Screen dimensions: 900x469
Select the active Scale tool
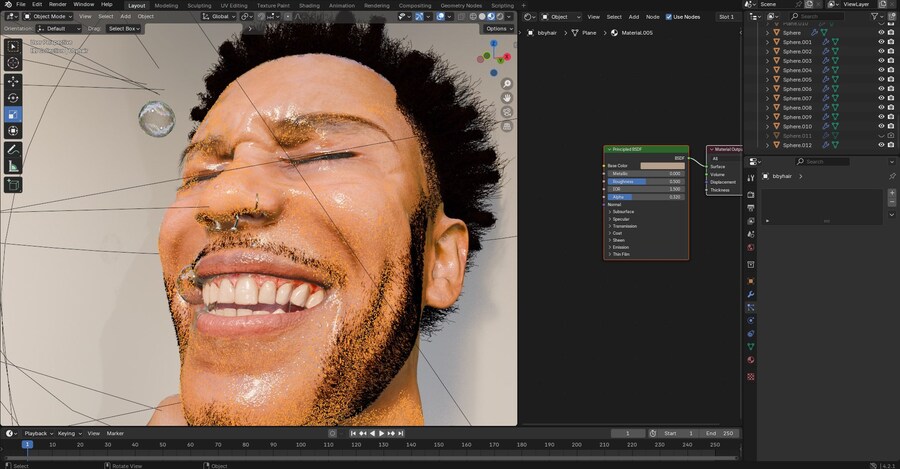point(13,115)
